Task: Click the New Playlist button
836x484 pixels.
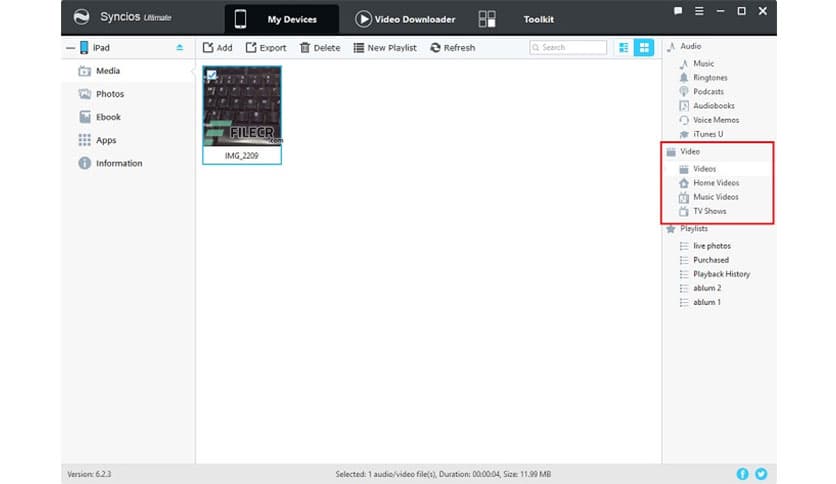Action: click(x=384, y=47)
